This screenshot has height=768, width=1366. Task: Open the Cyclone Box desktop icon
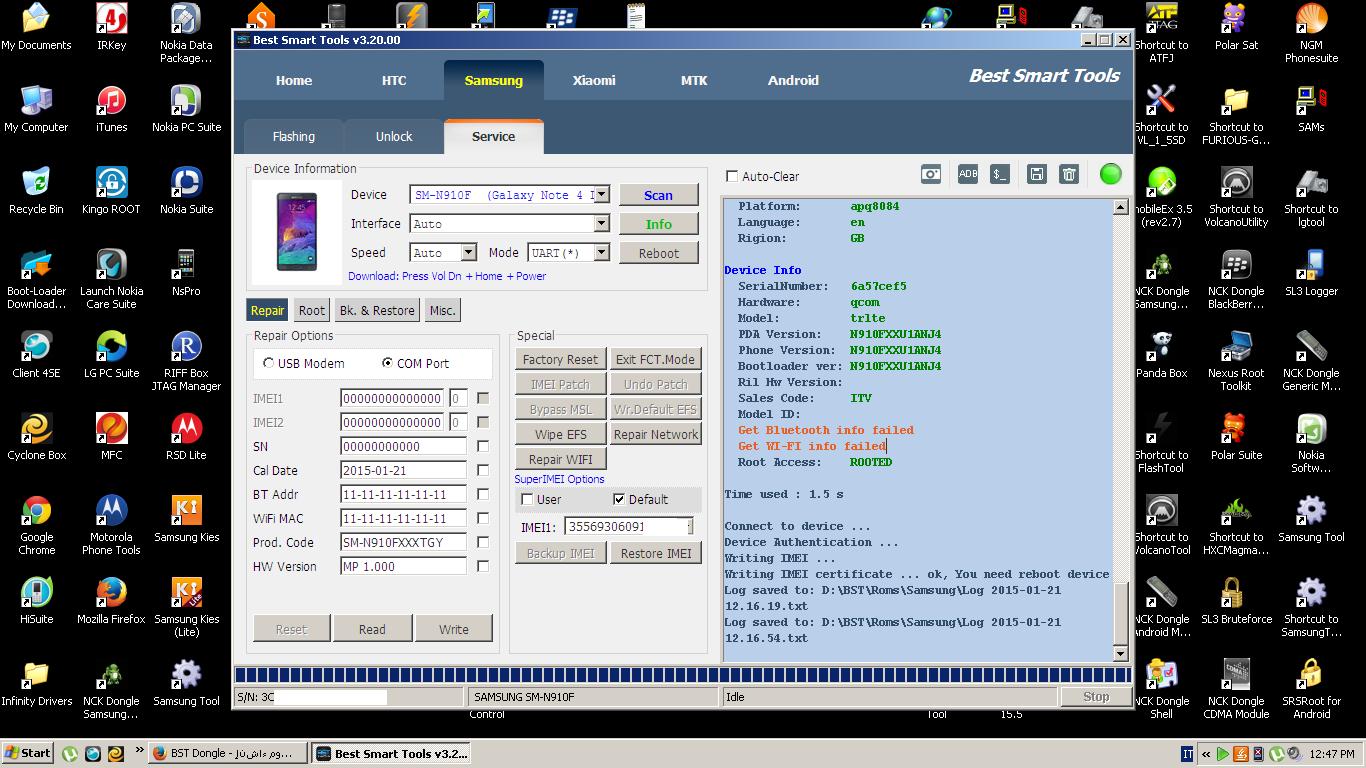click(x=37, y=437)
